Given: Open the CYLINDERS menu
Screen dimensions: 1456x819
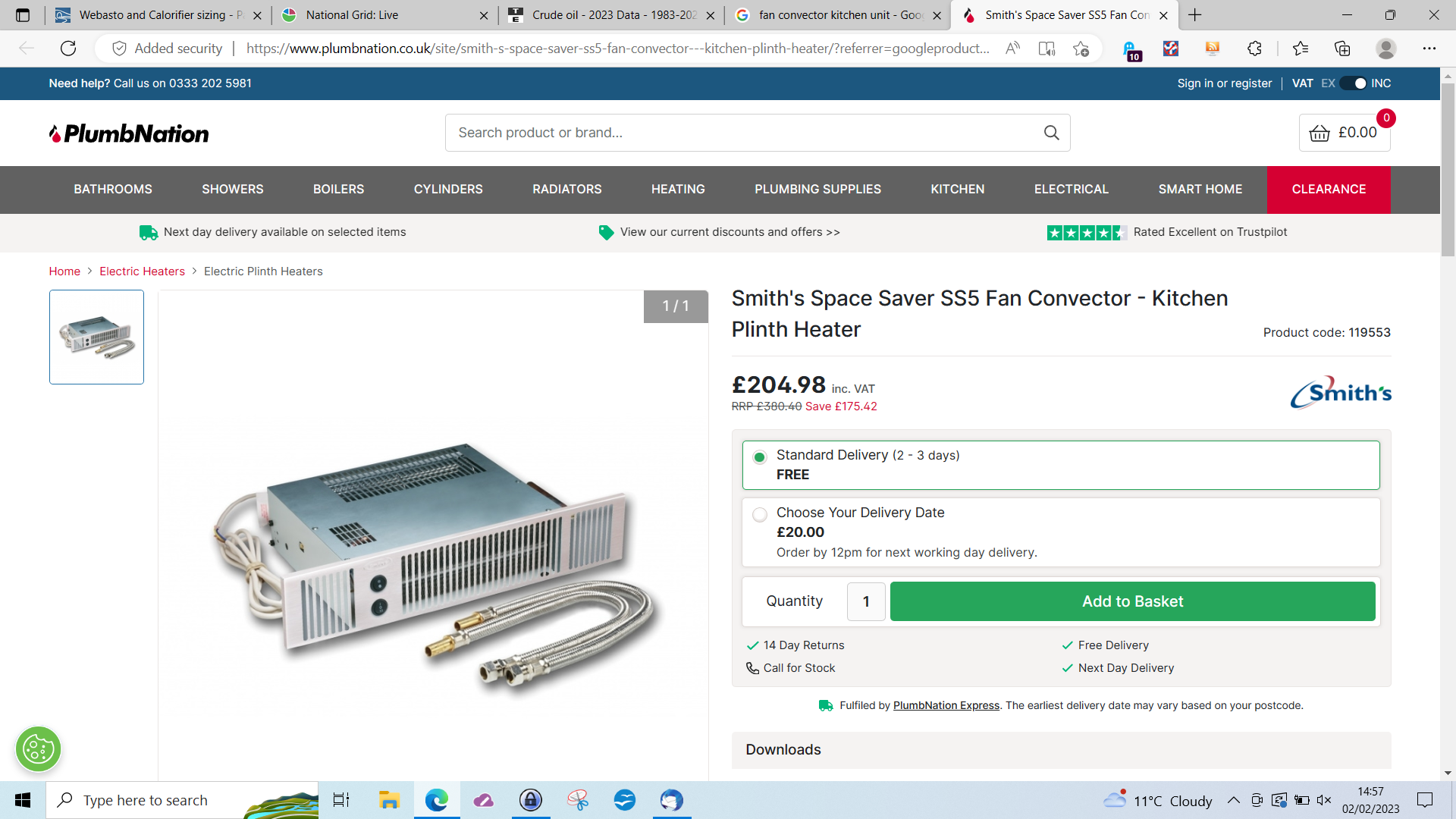Looking at the screenshot, I should pyautogui.click(x=448, y=190).
